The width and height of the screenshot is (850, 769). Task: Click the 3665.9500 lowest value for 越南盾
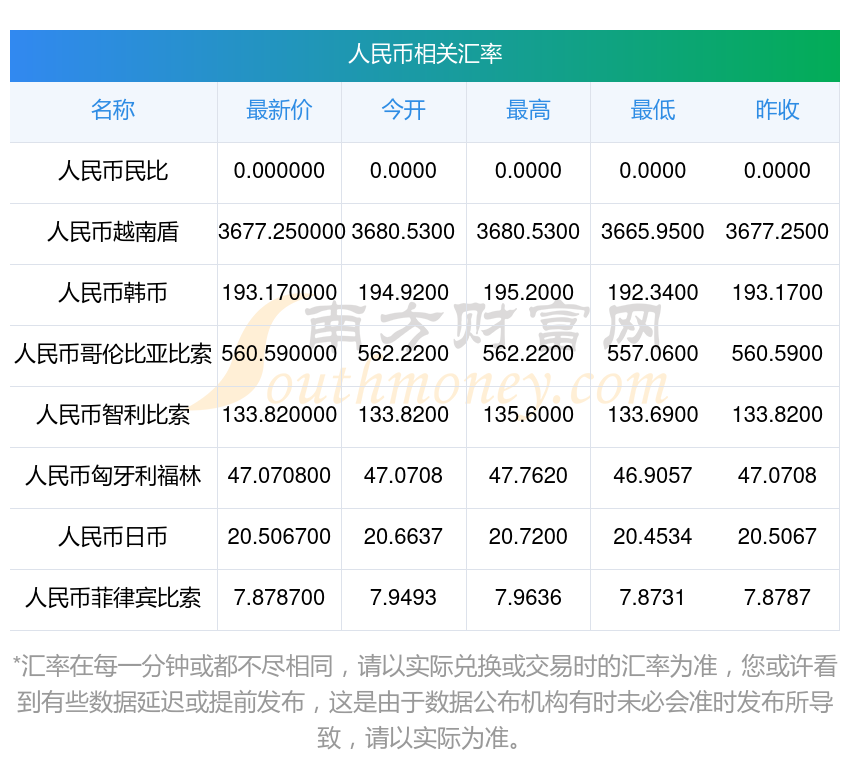click(653, 231)
